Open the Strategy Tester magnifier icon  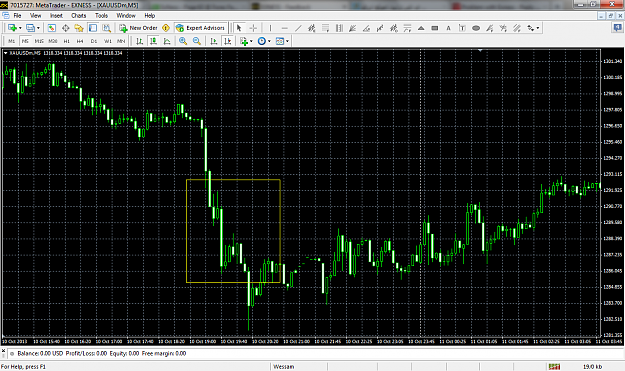106,28
